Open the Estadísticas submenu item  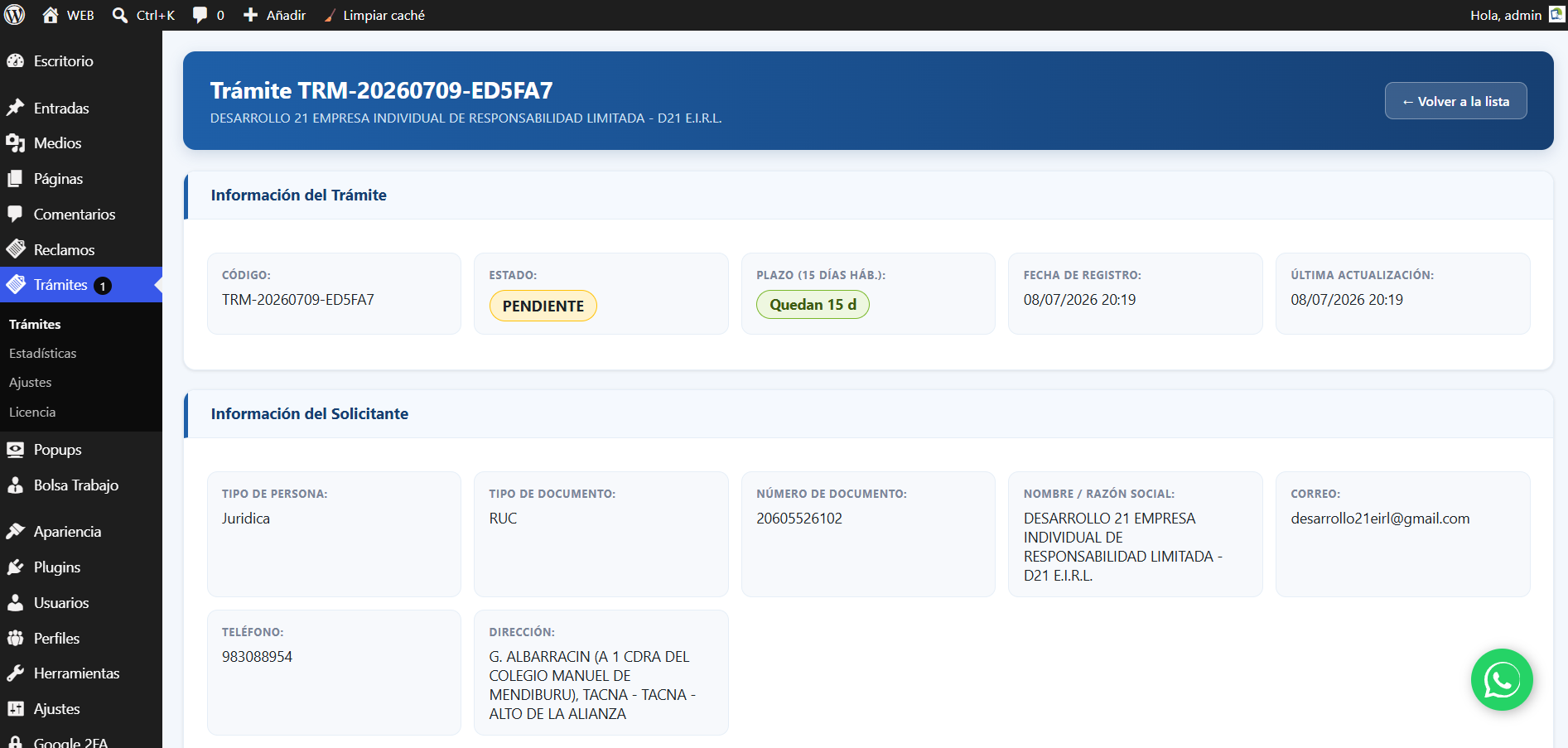[43, 353]
